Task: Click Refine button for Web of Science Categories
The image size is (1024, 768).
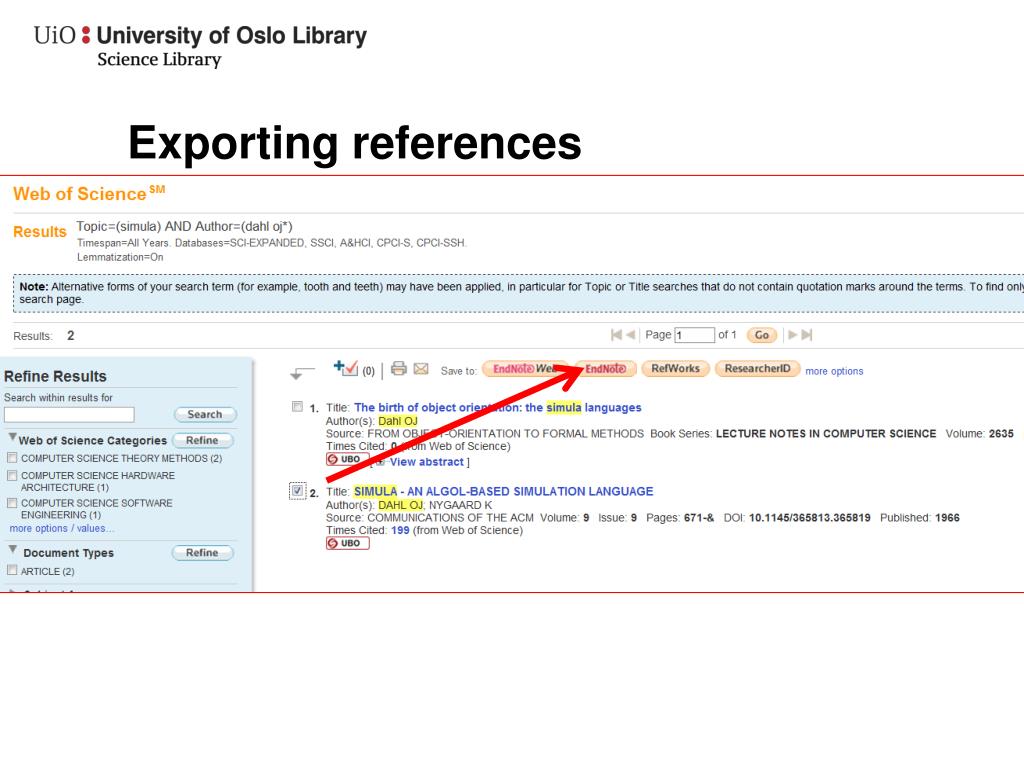Action: coord(202,440)
